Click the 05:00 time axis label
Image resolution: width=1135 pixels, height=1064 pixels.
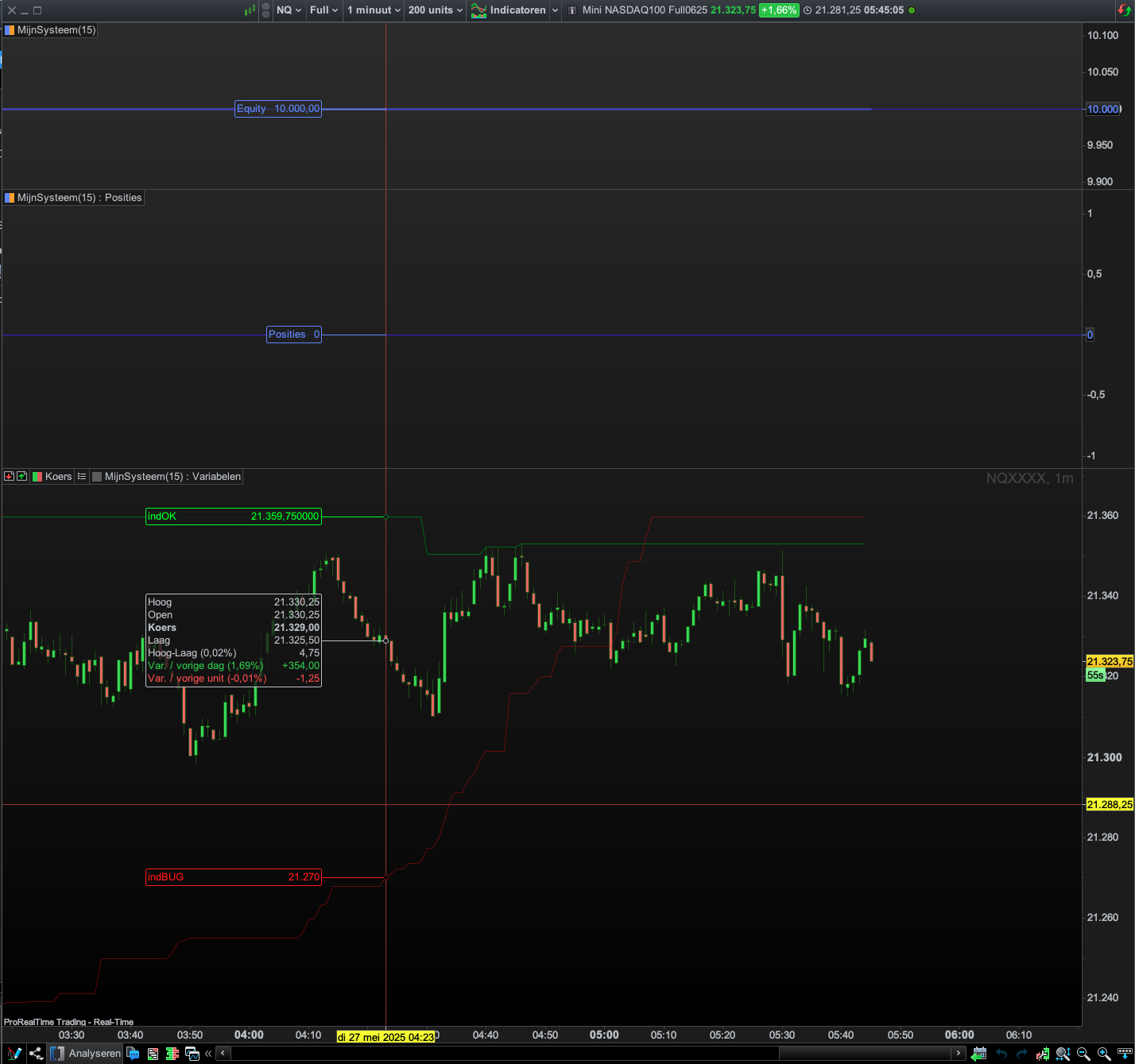604,1035
